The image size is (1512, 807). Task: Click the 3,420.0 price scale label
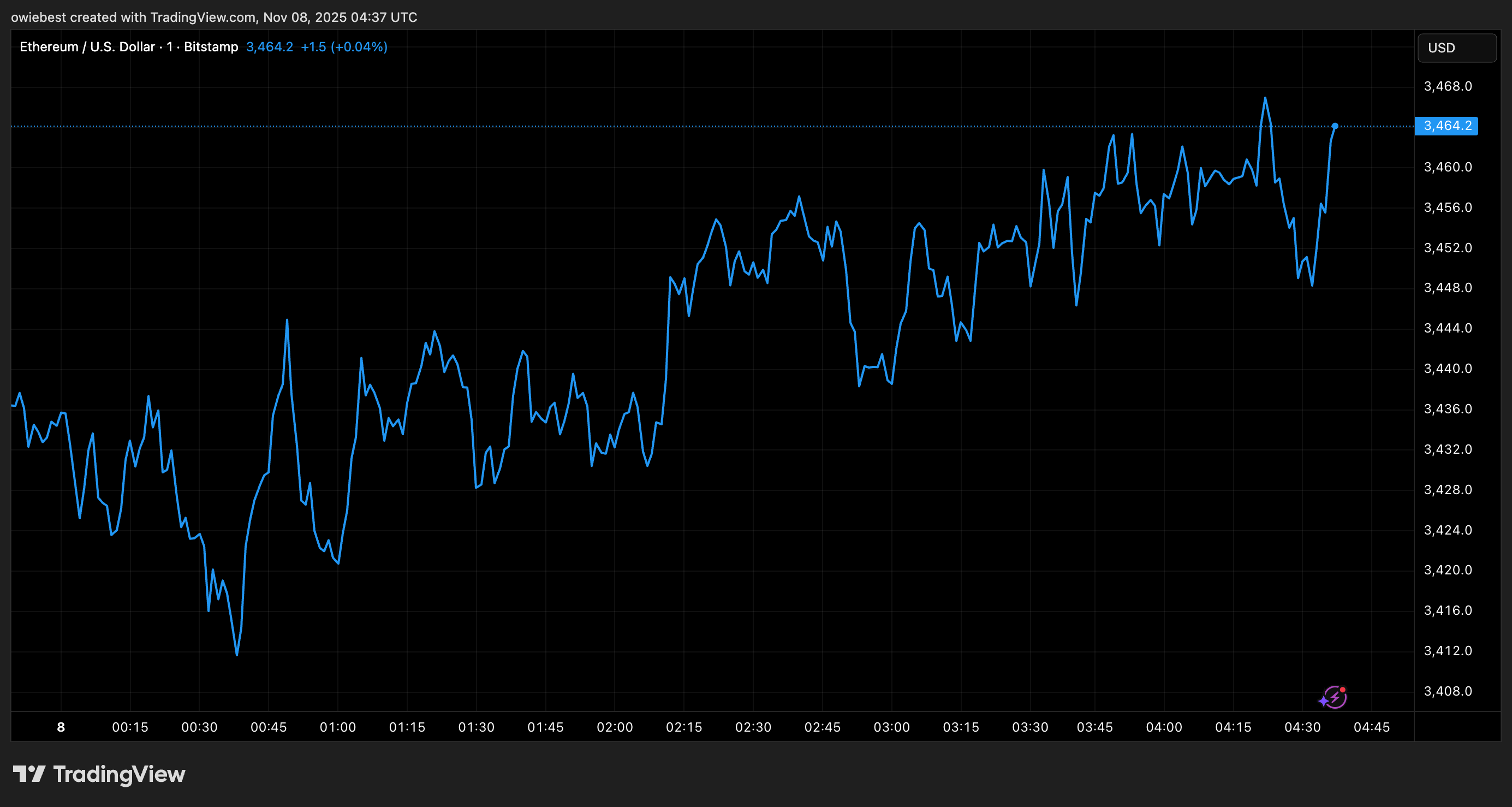click(1448, 569)
